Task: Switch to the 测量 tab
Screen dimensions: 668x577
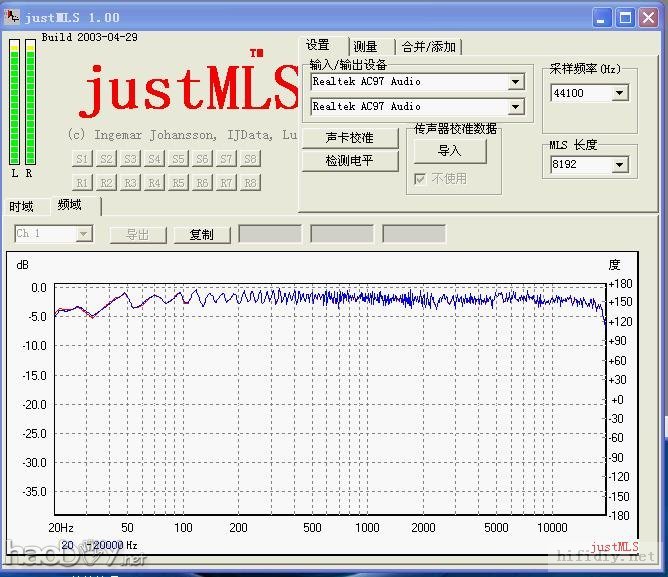Action: (x=365, y=47)
